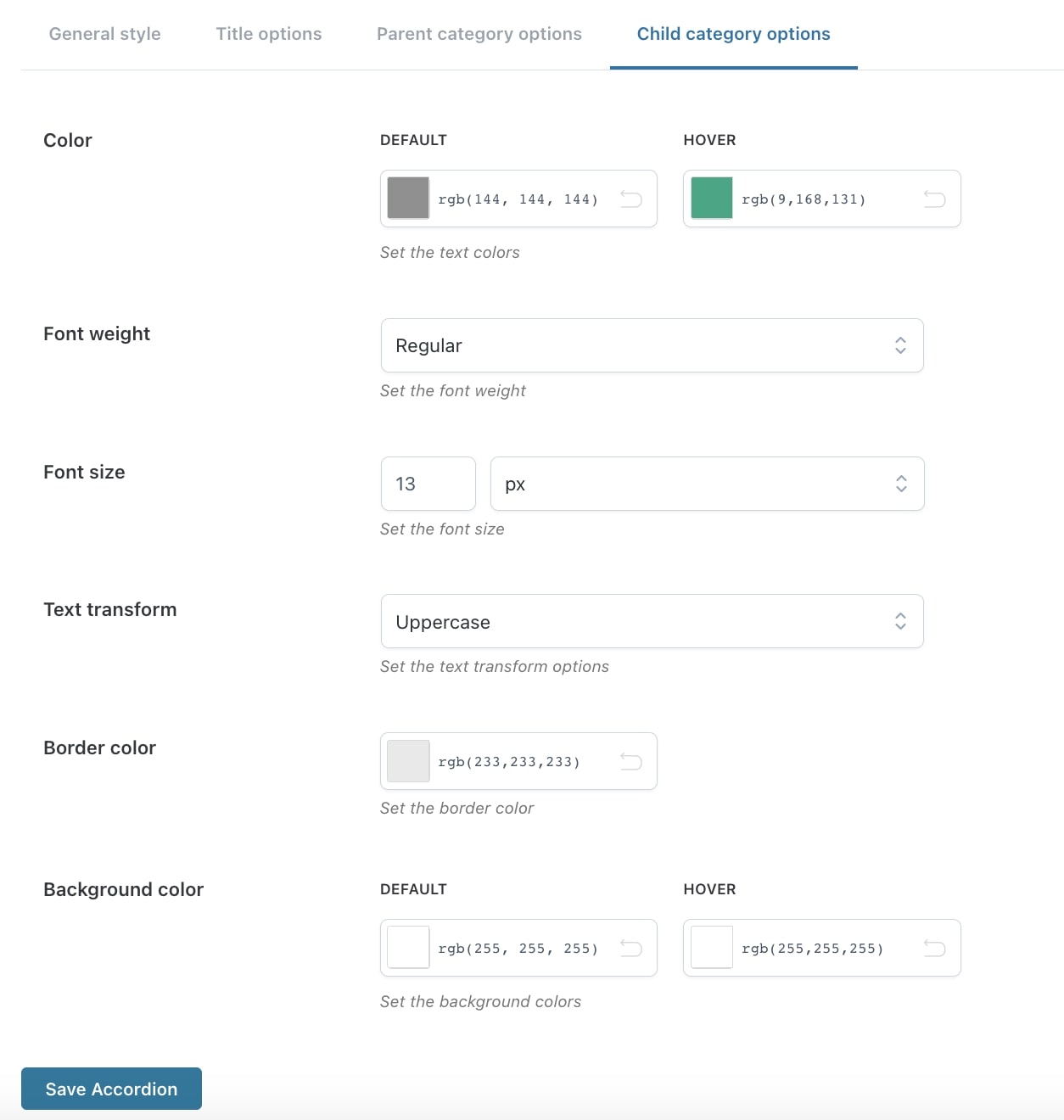Click the 'Set the font size' hint
Screen dimensions: 1064x1120
442,529
